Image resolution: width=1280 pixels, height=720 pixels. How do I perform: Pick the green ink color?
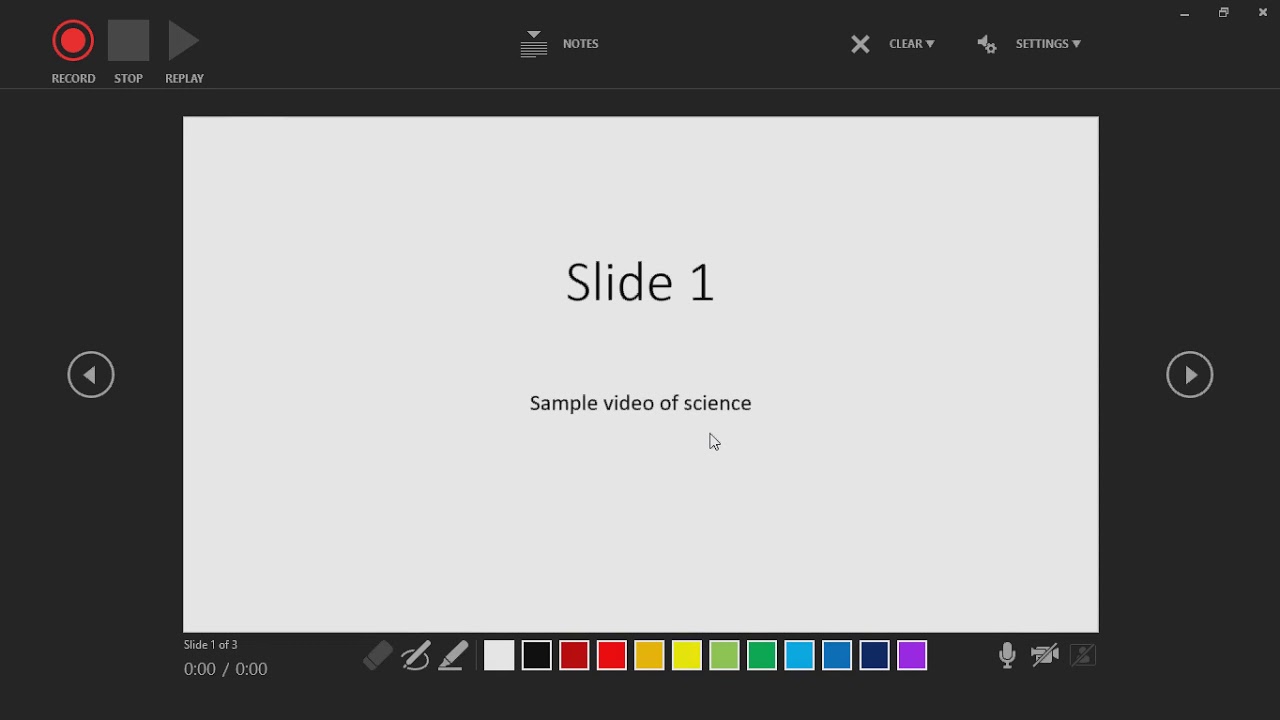coord(762,656)
